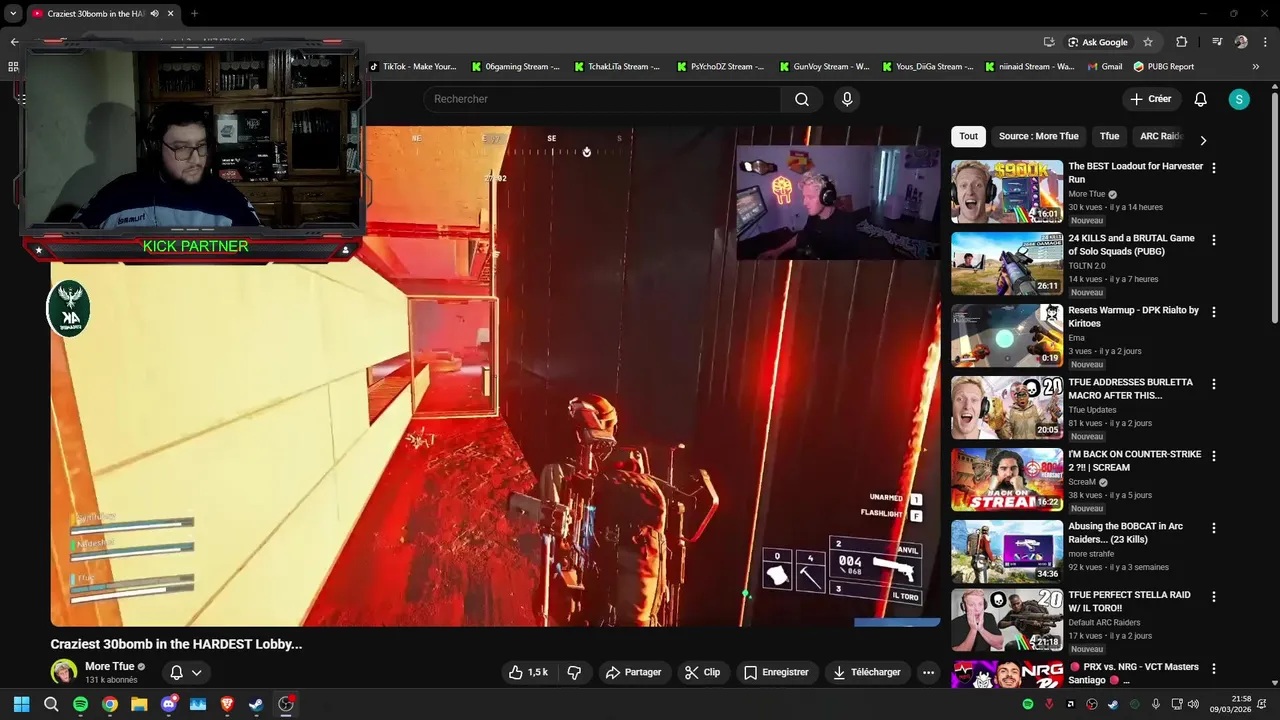1280x720 pixels.
Task: Open more actions for the video
Action: point(928,672)
